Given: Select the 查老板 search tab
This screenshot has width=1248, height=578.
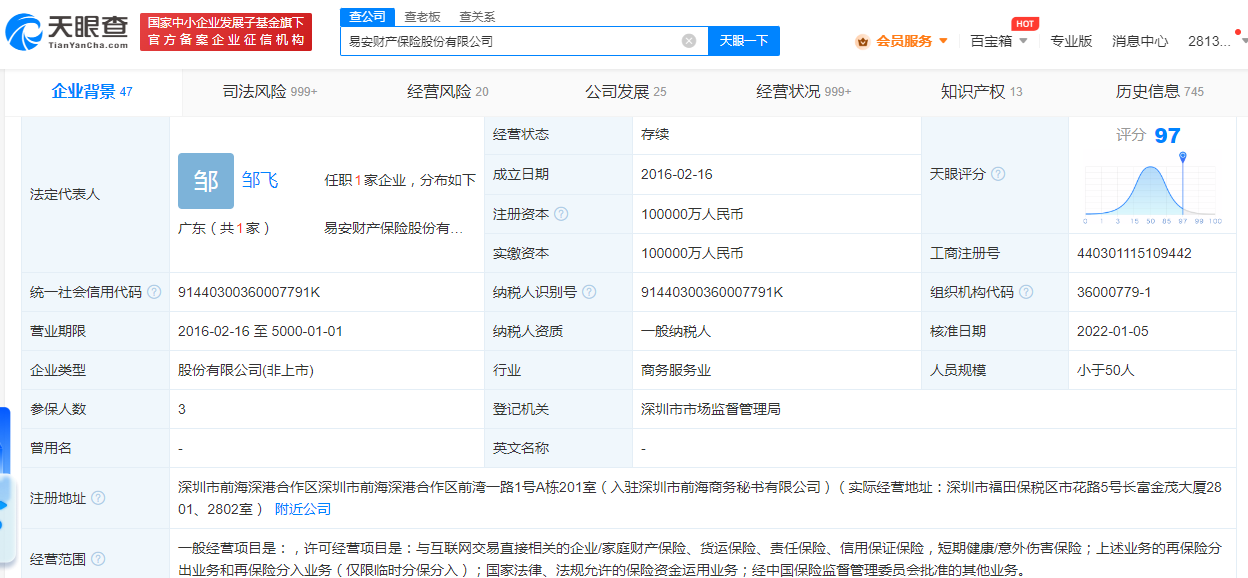Looking at the screenshot, I should click(422, 17).
